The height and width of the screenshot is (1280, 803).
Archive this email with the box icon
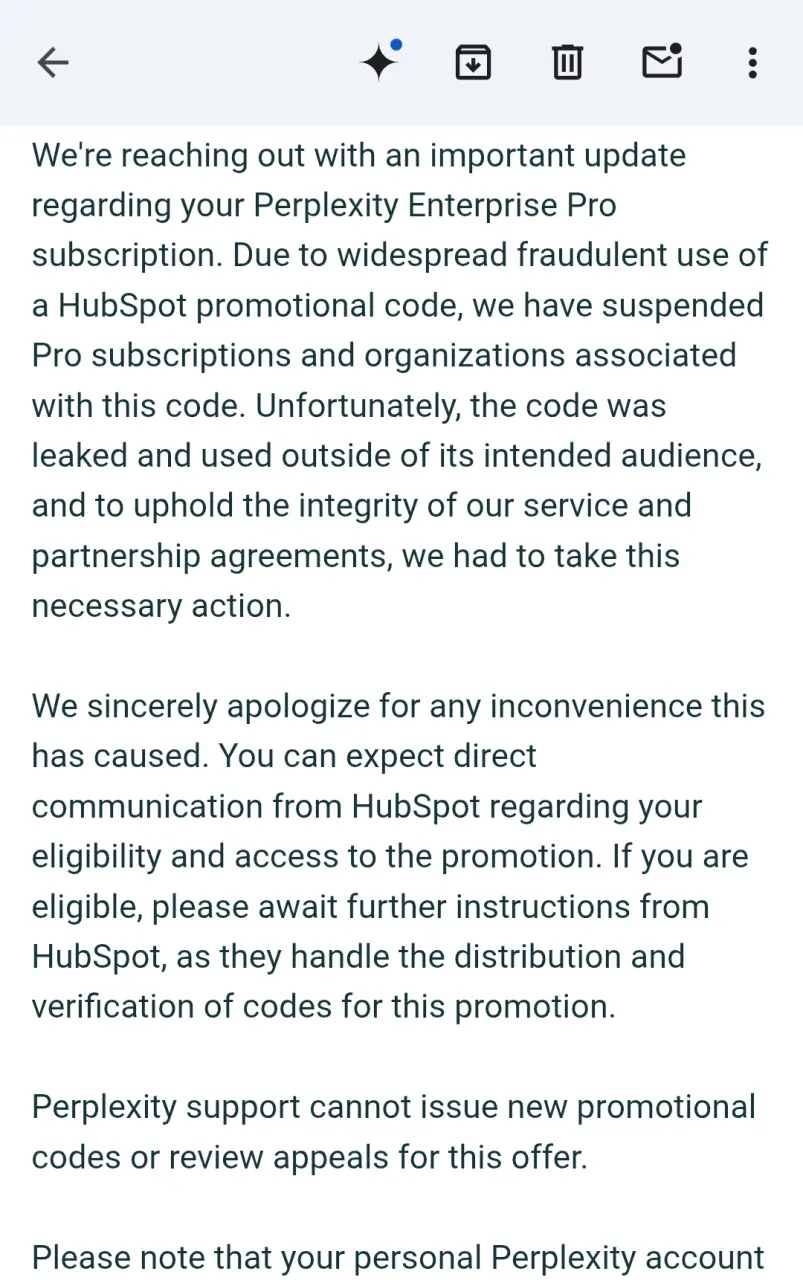pyautogui.click(x=473, y=63)
